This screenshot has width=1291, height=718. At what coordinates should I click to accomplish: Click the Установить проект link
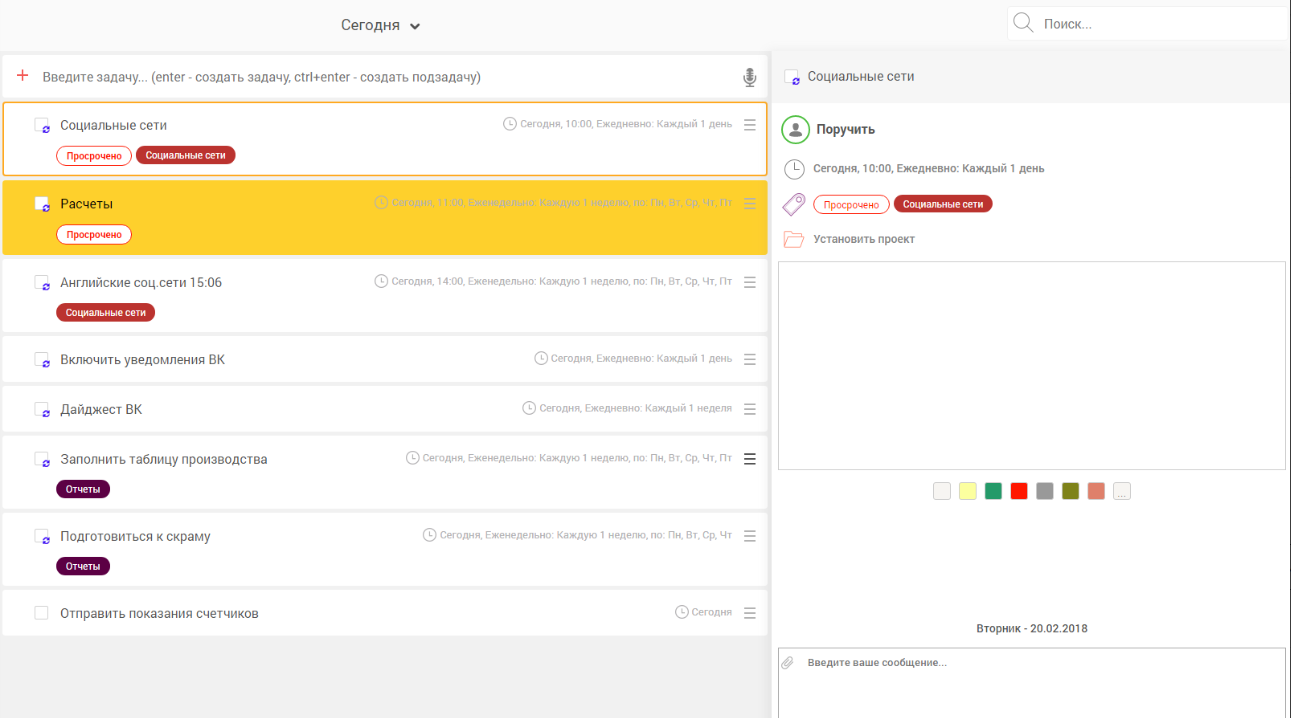(864, 239)
